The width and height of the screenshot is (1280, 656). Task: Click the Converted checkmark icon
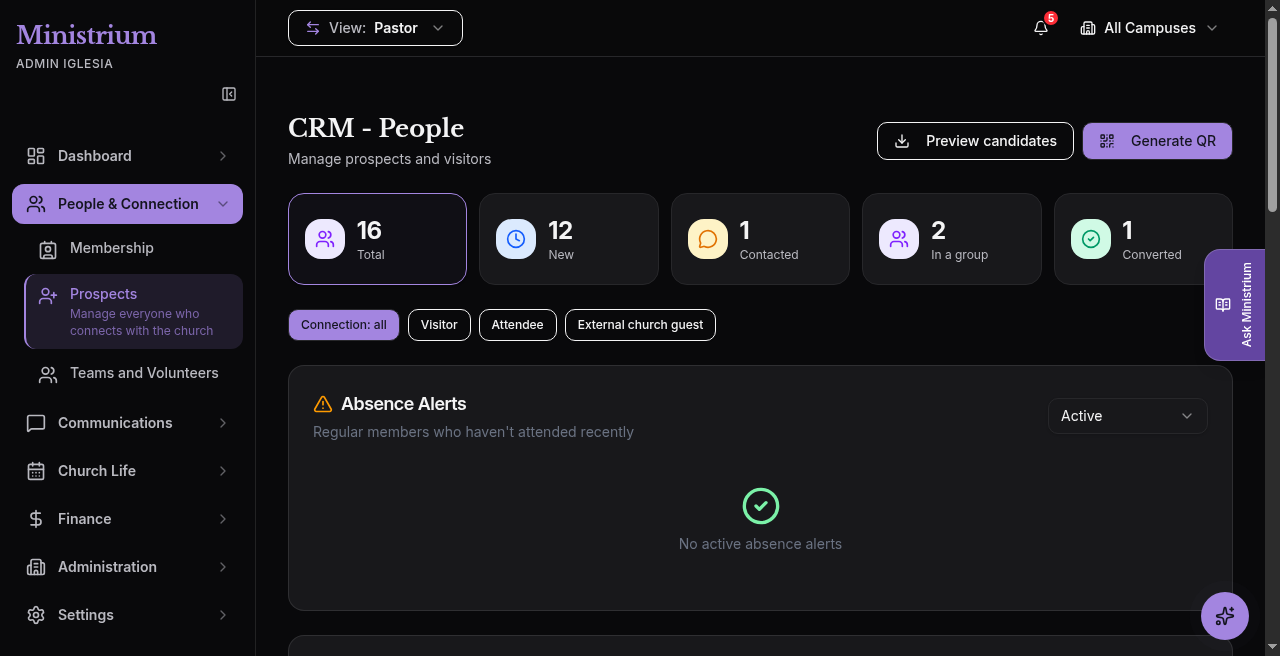(1091, 239)
